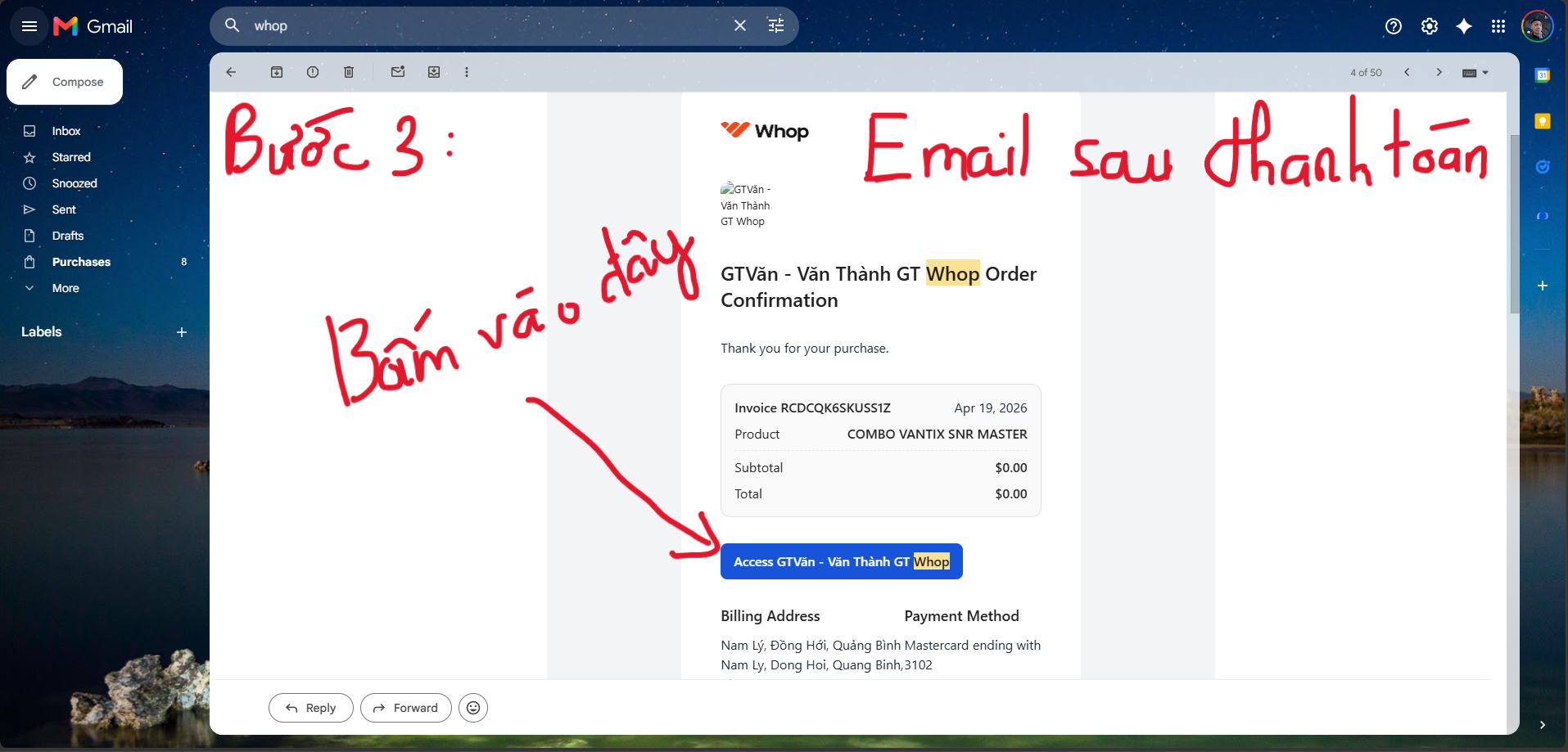
Task: Move the email to another folder
Action: 434,72
